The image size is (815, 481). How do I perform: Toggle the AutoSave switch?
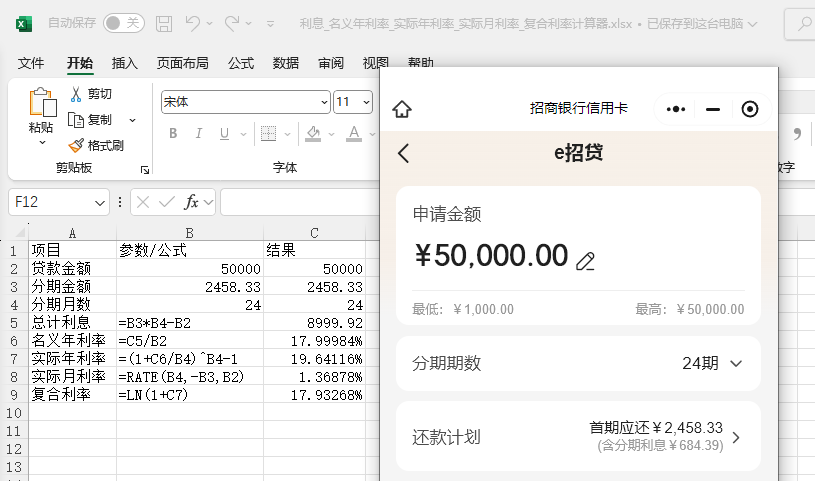click(x=124, y=23)
